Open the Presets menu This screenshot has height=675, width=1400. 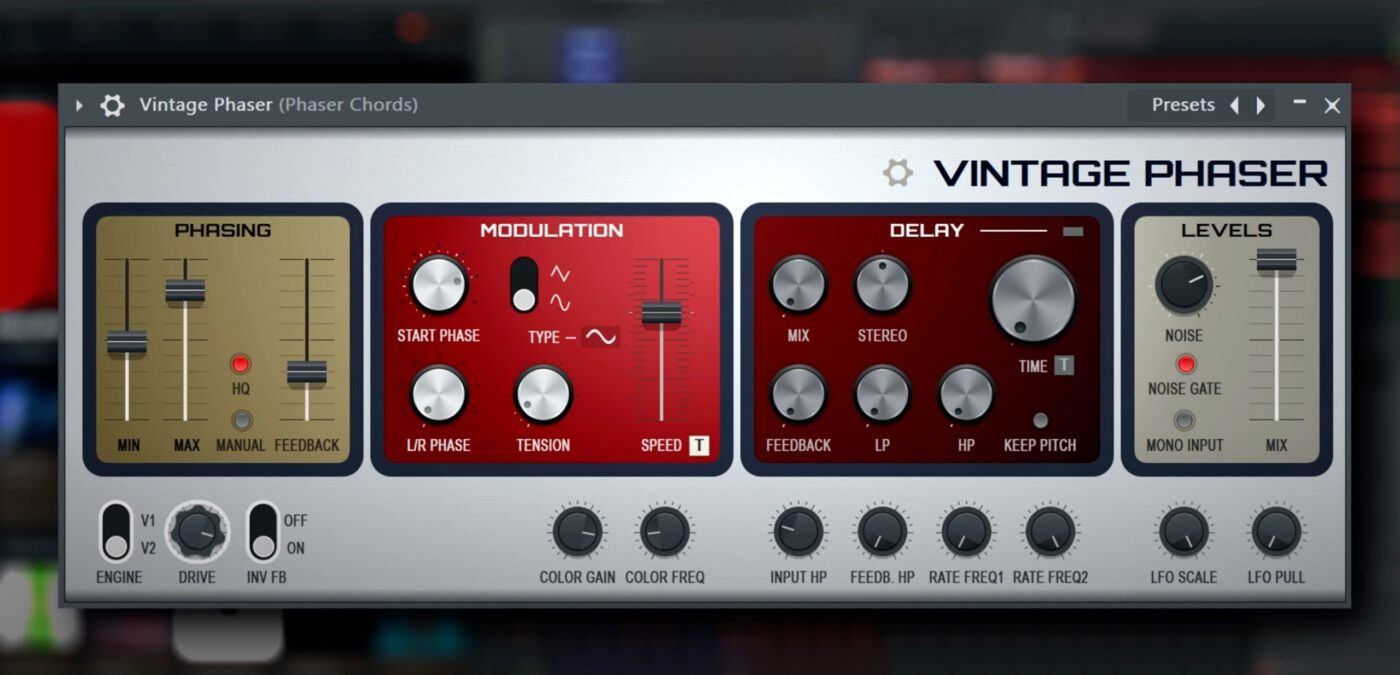1183,105
